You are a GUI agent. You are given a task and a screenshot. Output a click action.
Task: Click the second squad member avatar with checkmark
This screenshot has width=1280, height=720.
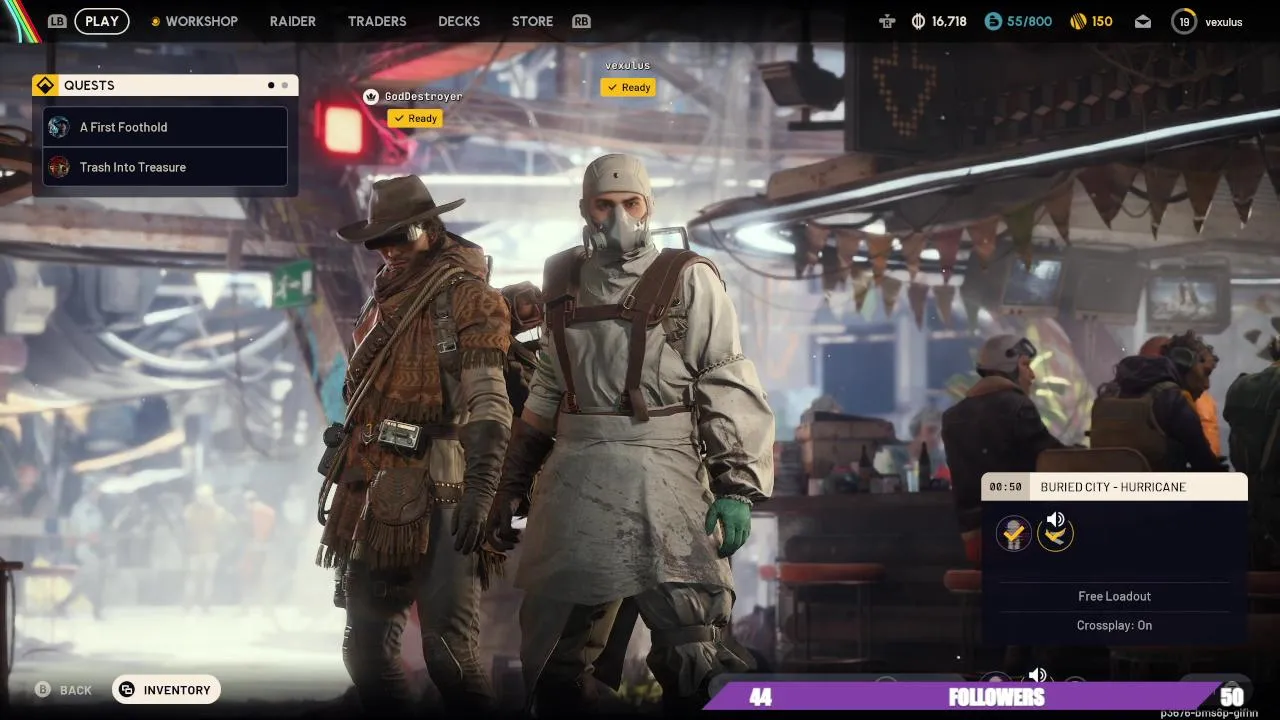tap(1055, 535)
